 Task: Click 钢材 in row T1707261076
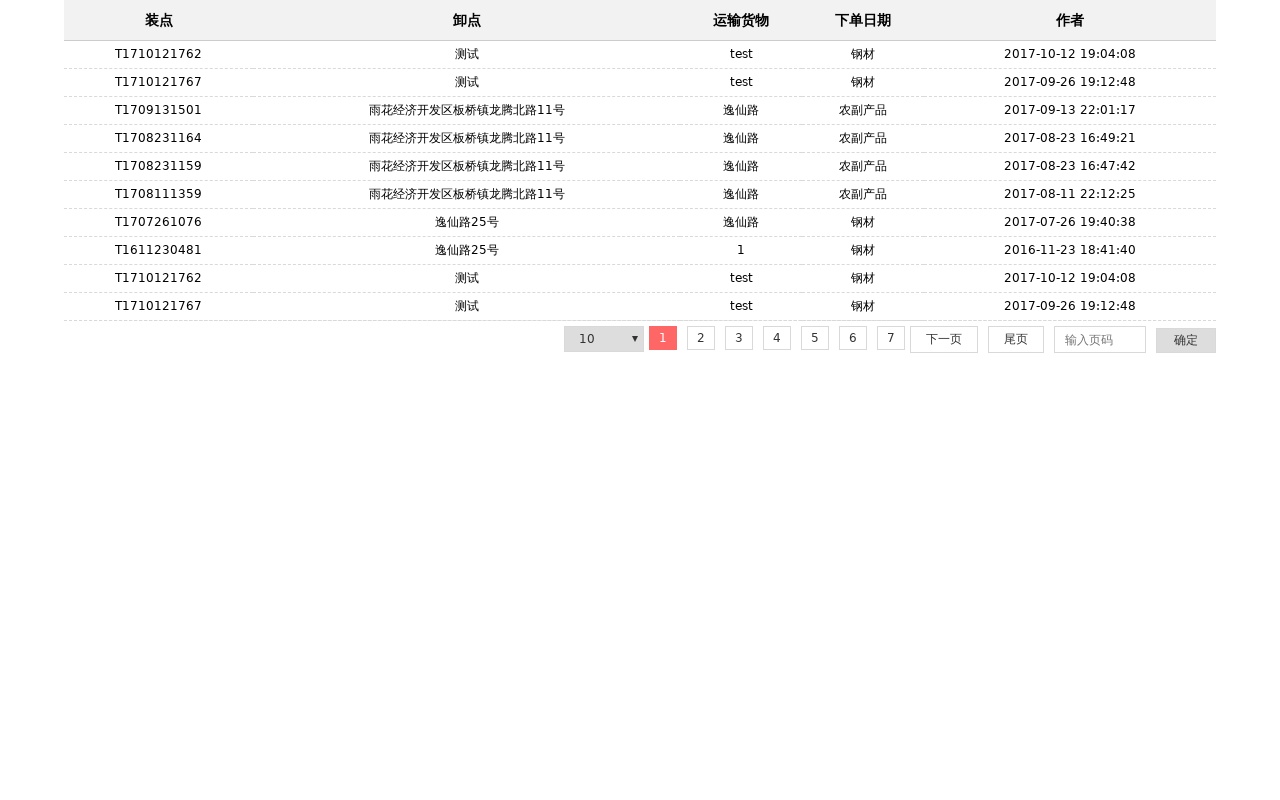coord(863,222)
